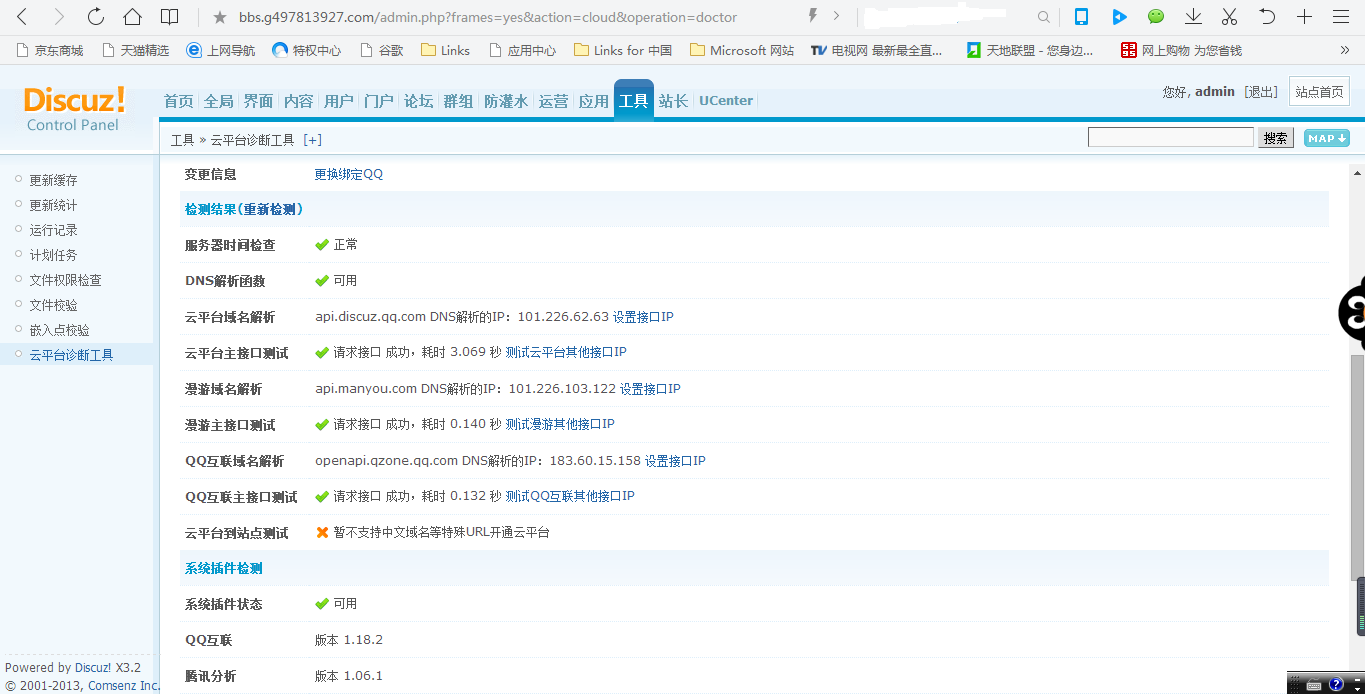Select the 运营 menu tab
Viewport: 1365px width, 694px height.
554,101
